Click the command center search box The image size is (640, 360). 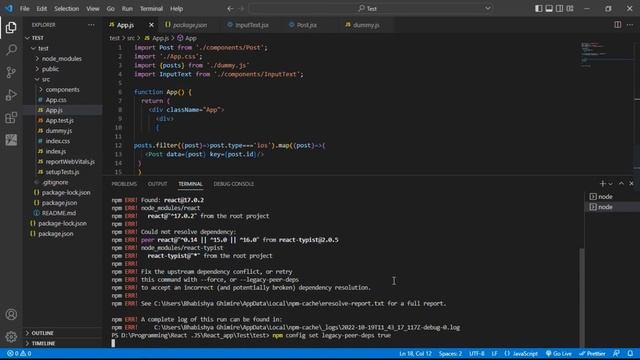[371, 8]
